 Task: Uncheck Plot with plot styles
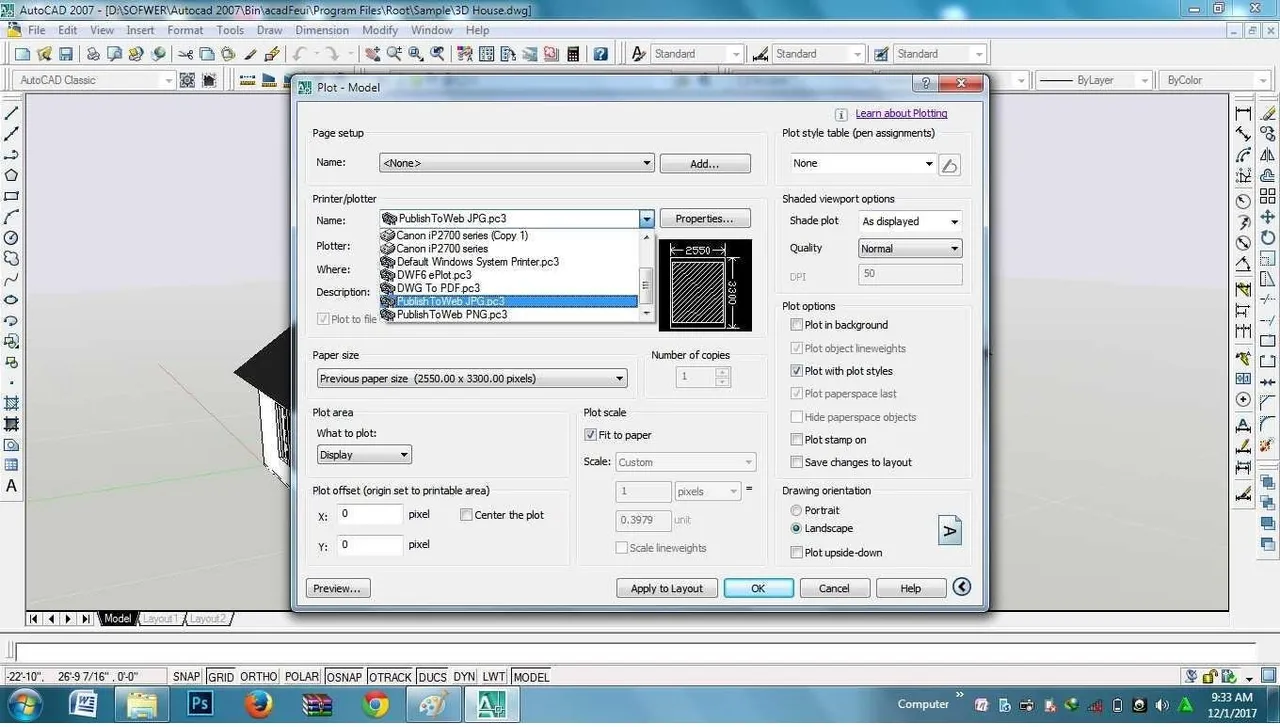click(797, 371)
